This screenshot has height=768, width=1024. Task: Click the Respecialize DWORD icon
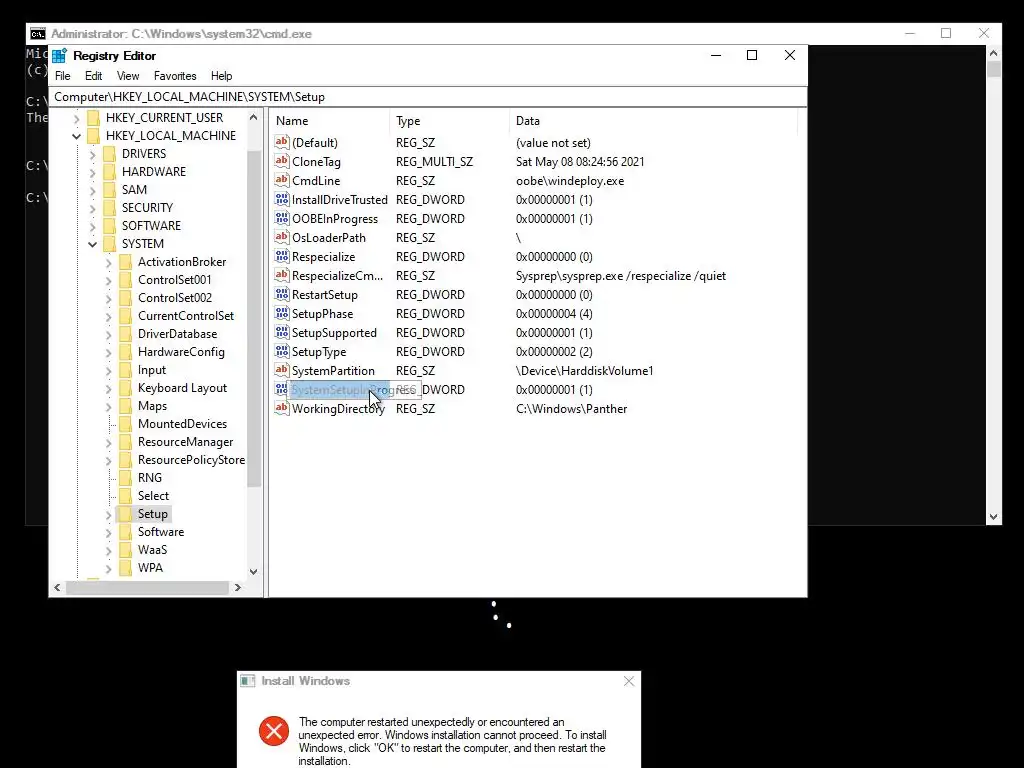(x=281, y=256)
